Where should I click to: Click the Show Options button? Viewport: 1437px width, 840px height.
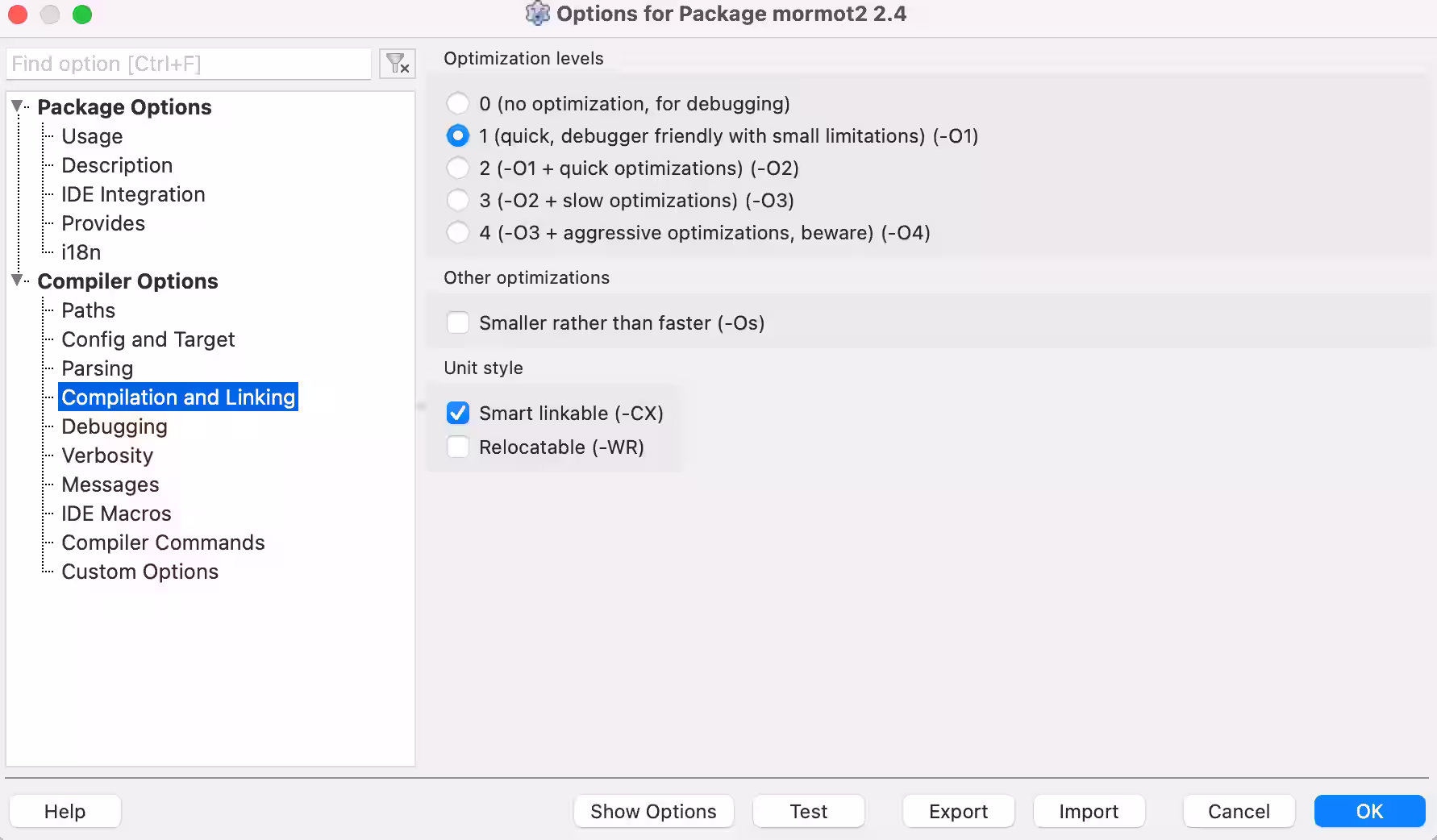[653, 811]
